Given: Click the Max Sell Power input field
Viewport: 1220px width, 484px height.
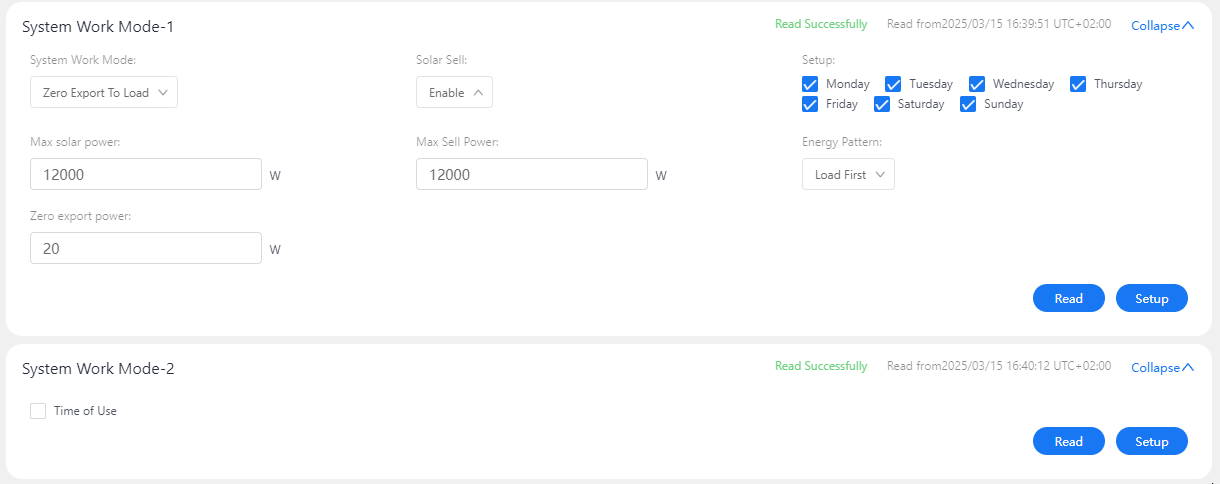Looking at the screenshot, I should (532, 174).
